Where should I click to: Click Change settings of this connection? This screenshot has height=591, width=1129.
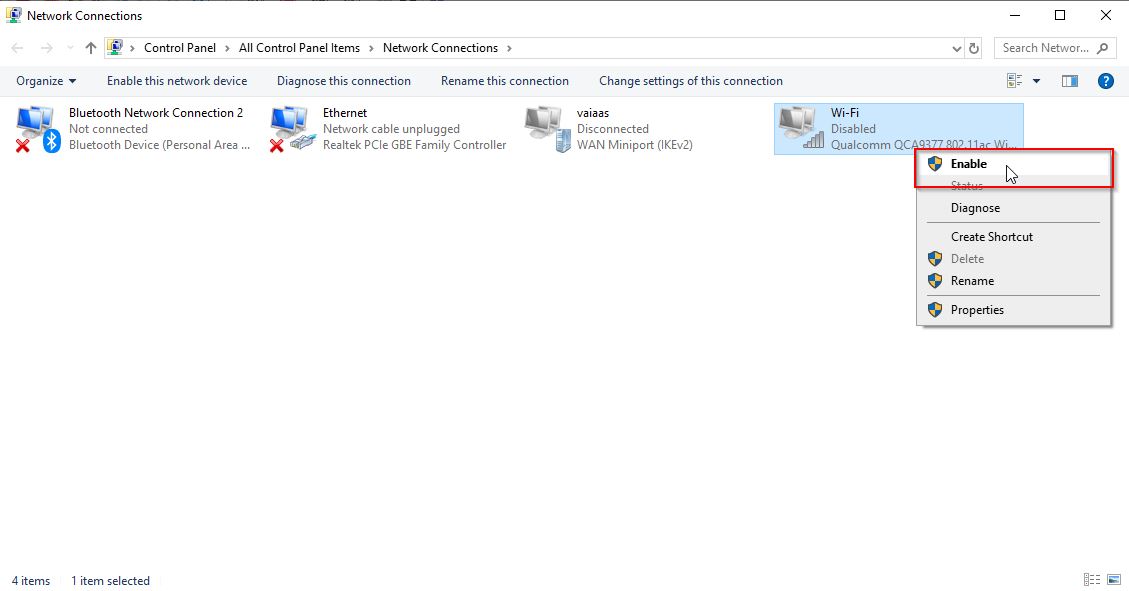click(690, 81)
